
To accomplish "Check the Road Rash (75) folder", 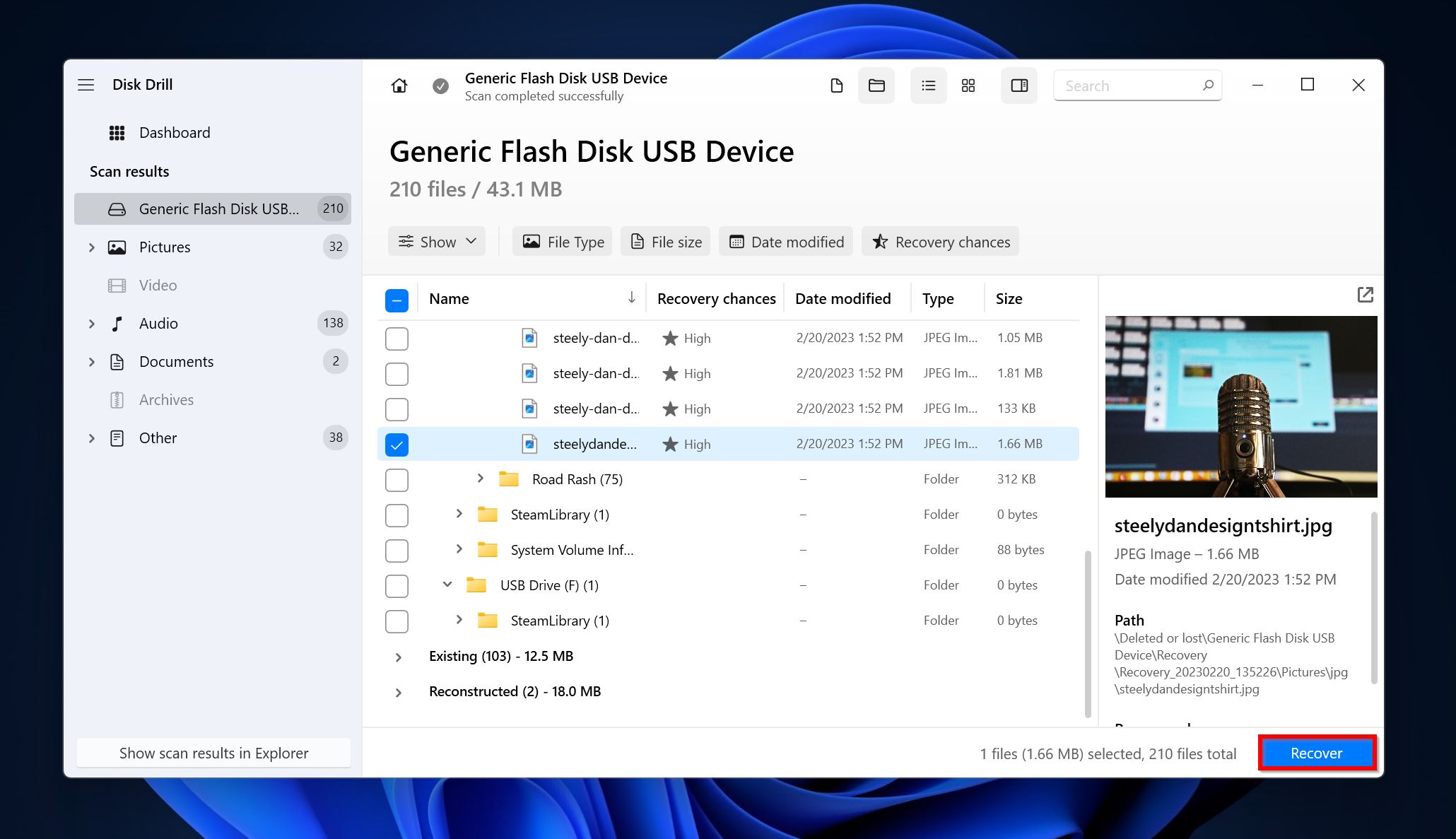I will click(397, 480).
